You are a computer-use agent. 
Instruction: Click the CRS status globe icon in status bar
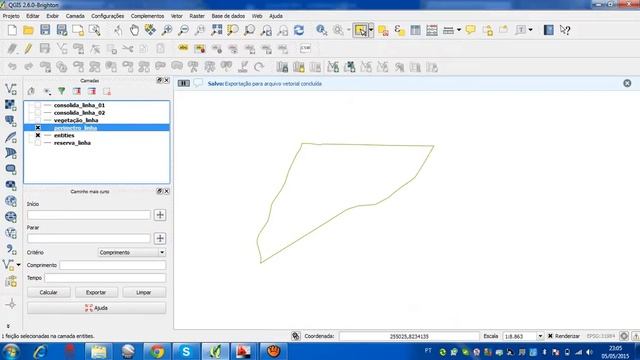[624, 336]
